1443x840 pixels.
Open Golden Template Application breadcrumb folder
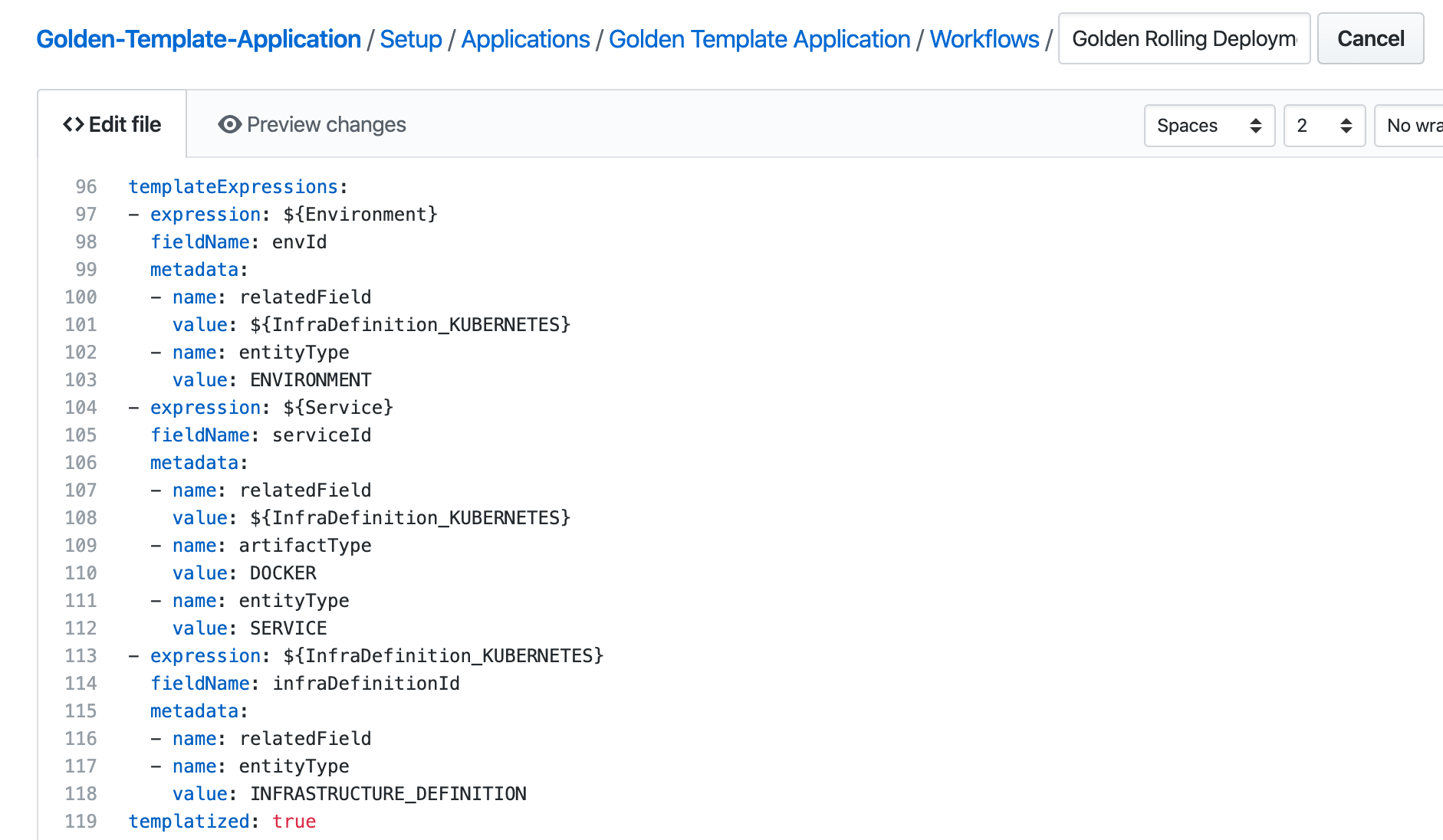(x=759, y=39)
